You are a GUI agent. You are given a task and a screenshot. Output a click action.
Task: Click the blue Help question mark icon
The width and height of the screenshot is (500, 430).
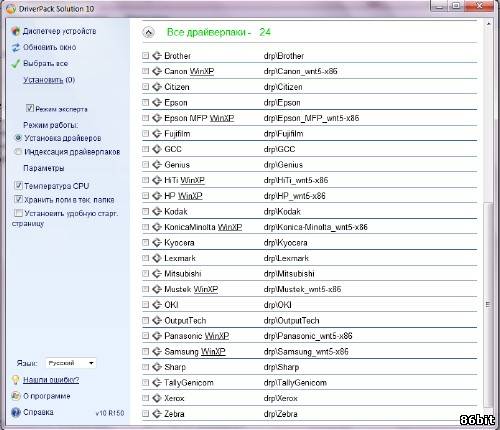[16, 412]
